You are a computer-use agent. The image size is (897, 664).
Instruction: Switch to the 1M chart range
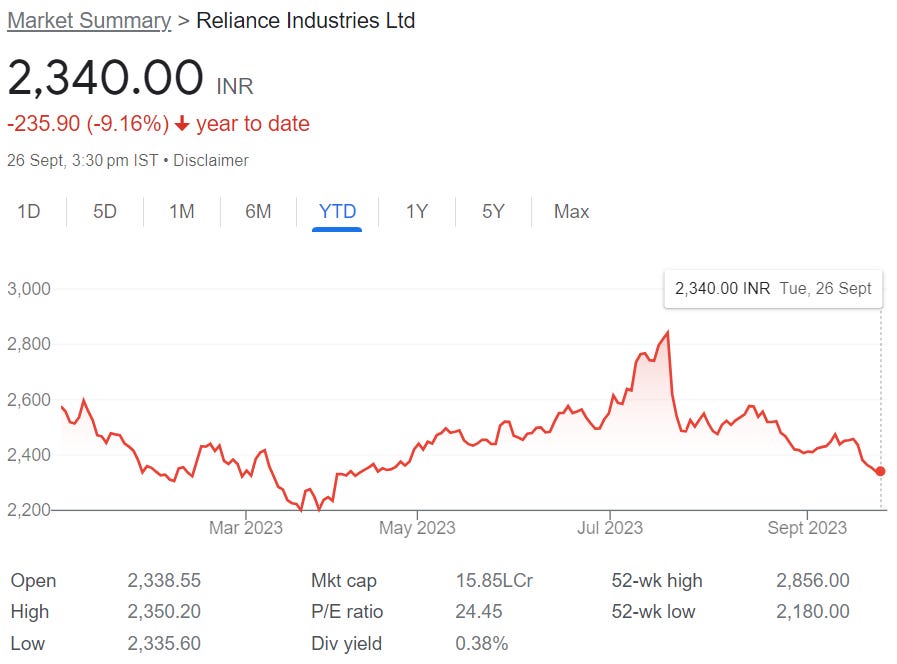coord(181,212)
